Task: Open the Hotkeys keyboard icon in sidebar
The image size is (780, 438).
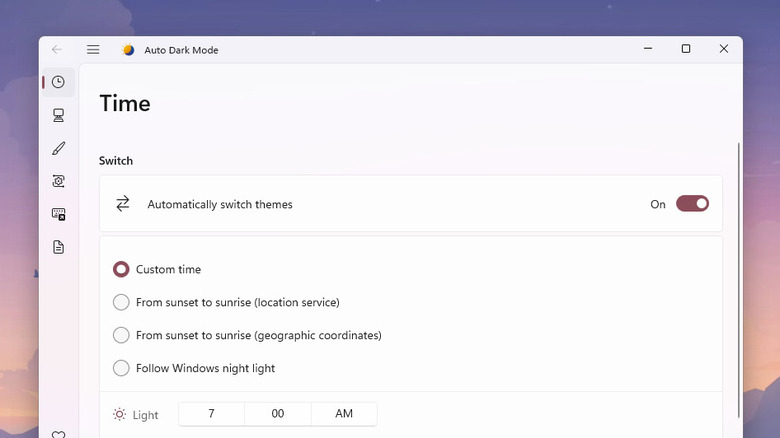Action: (x=58, y=214)
